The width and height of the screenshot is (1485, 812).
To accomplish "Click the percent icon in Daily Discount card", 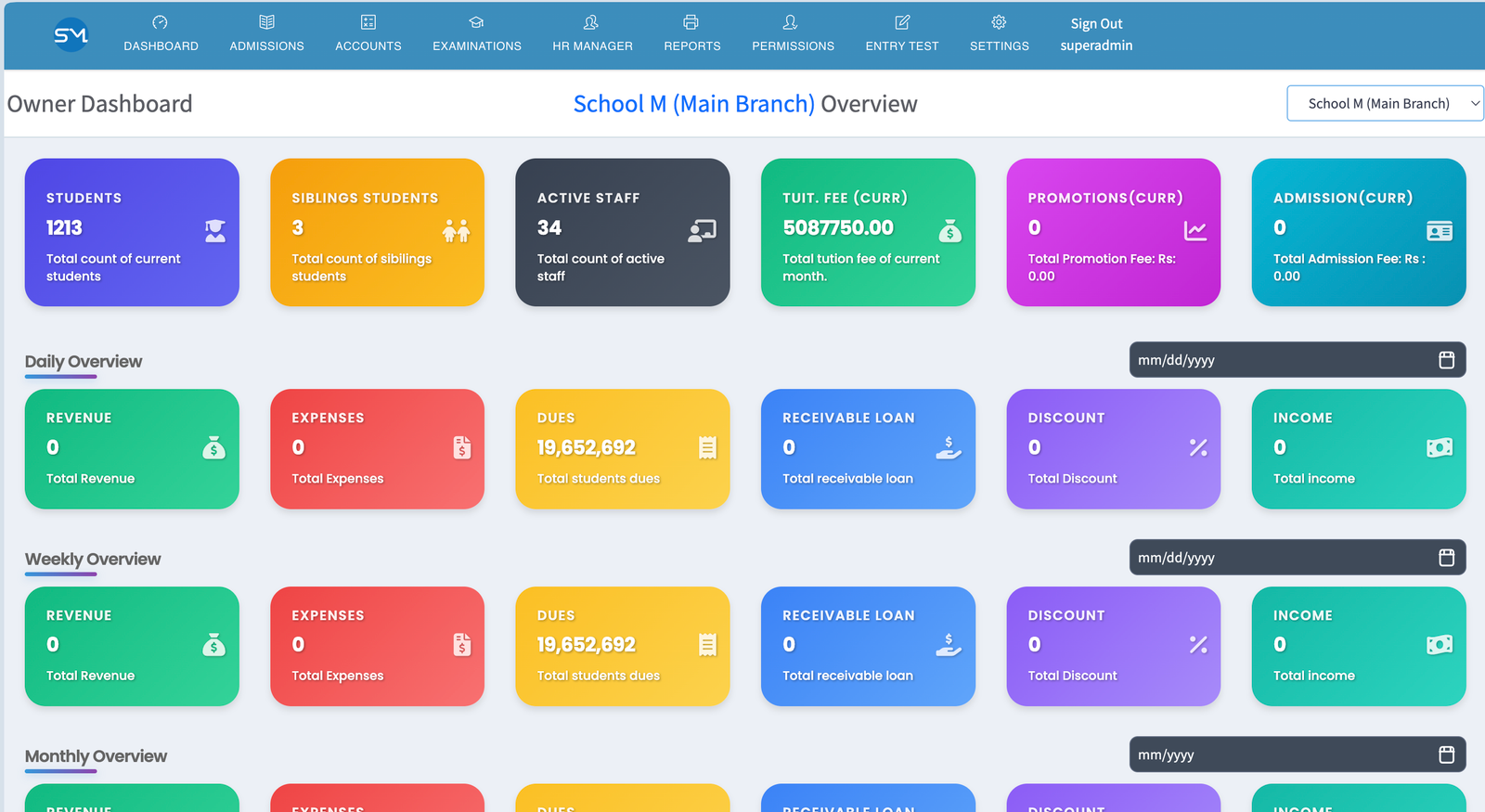I will click(x=1198, y=448).
